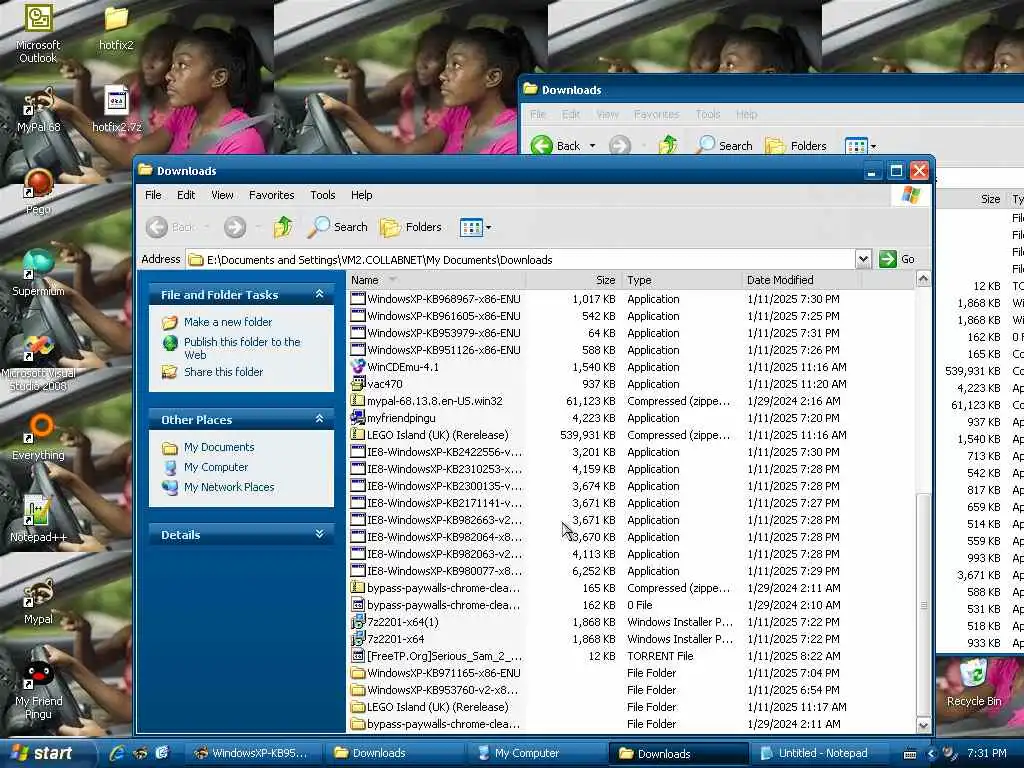Screen dimensions: 1024x768
Task: Select Microsoft Visual Studio 2008 shortcut
Action: coord(38,362)
